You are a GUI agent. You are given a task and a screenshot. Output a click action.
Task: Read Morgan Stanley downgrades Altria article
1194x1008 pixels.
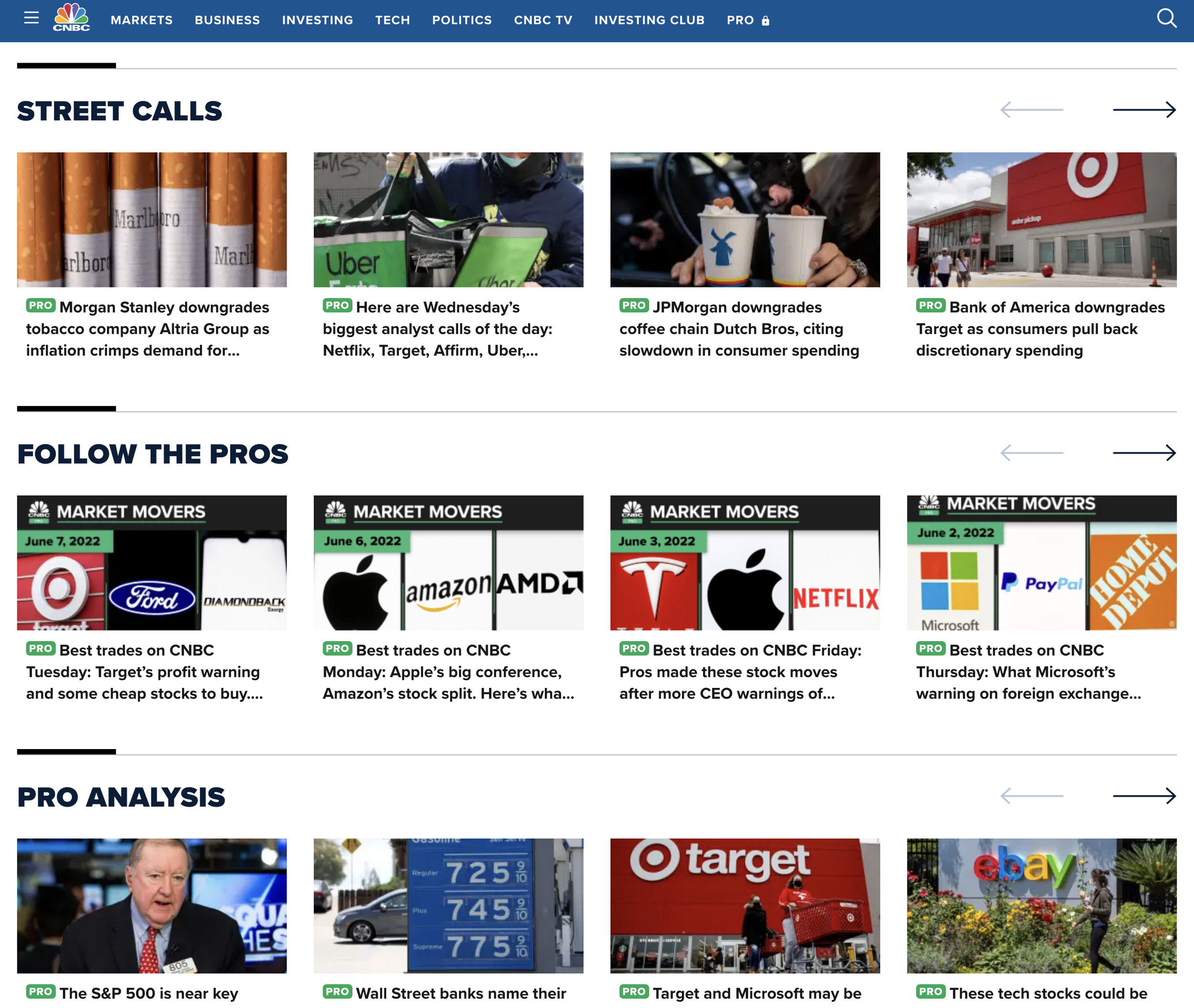click(x=148, y=329)
